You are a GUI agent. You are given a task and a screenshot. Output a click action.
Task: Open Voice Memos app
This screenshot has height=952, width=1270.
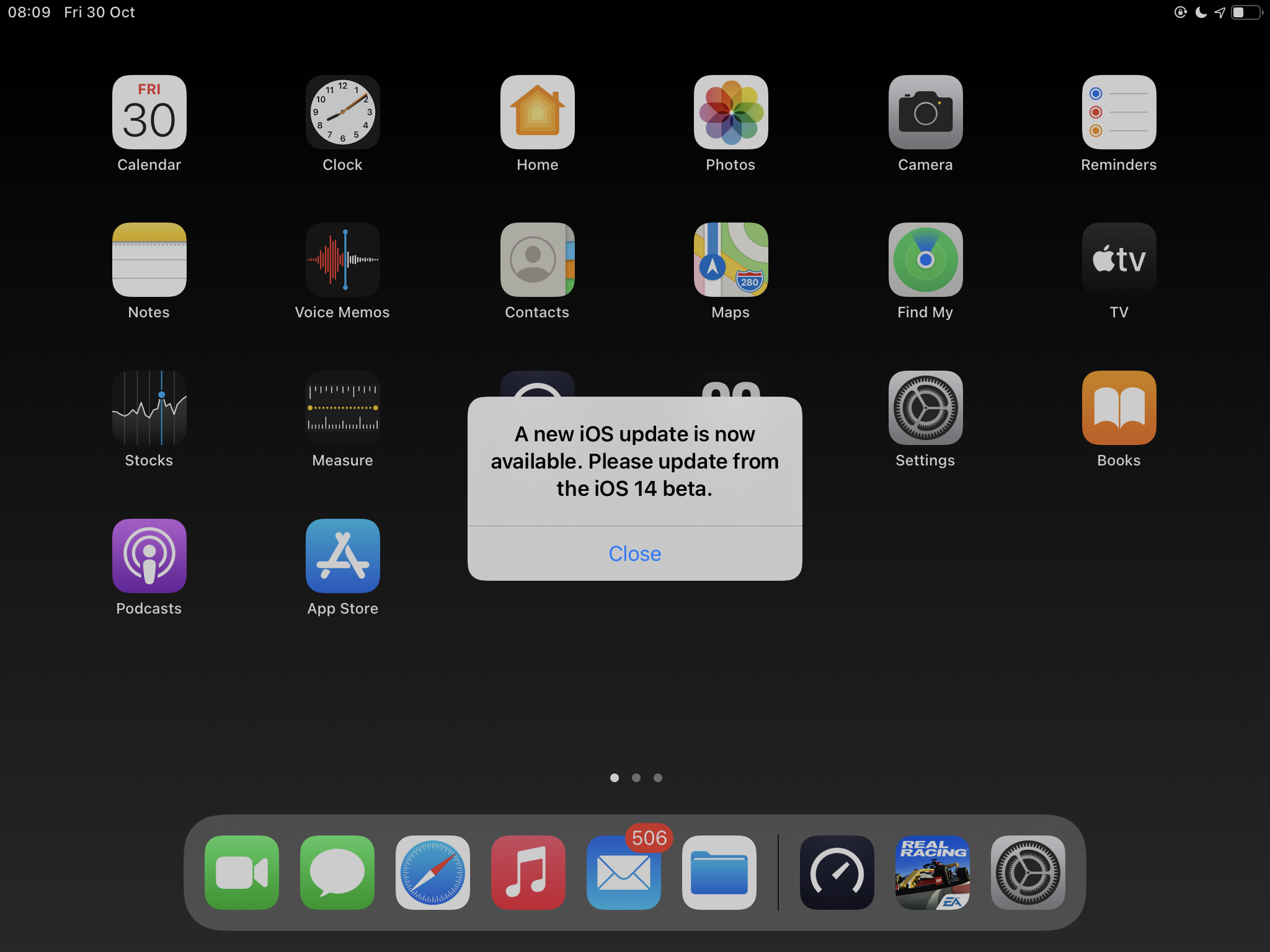(342, 260)
